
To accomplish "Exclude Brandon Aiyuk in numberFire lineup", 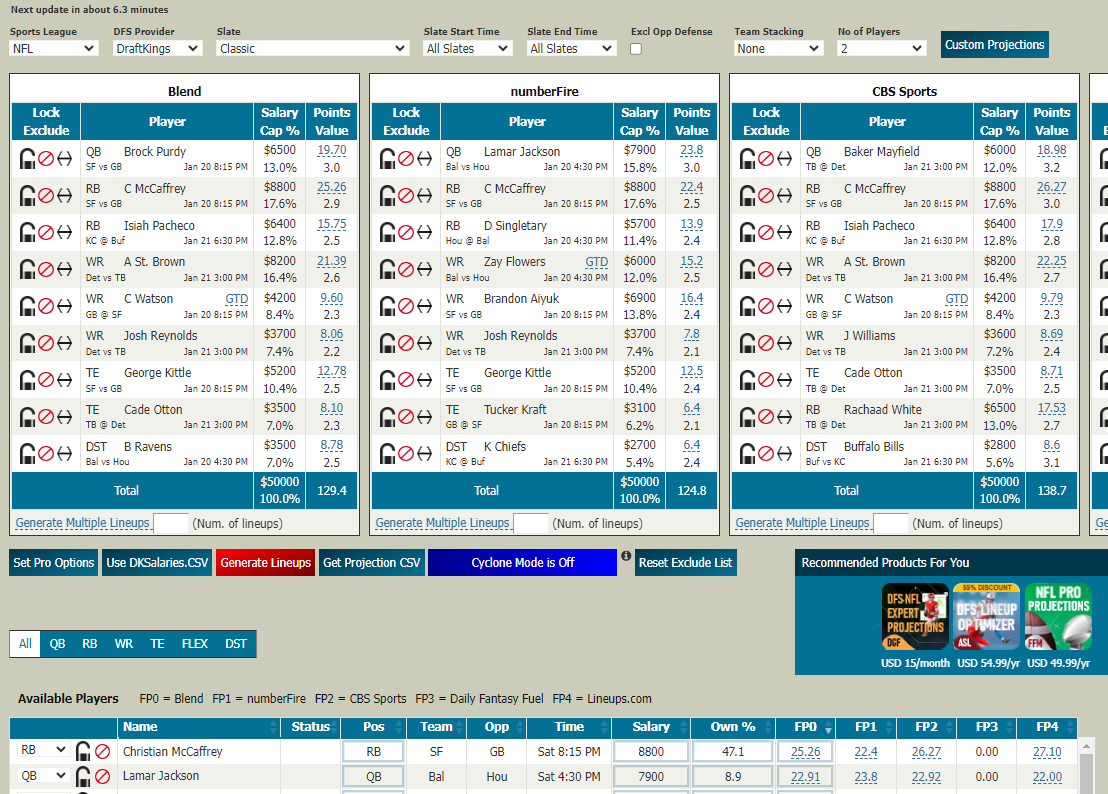I will tap(406, 306).
